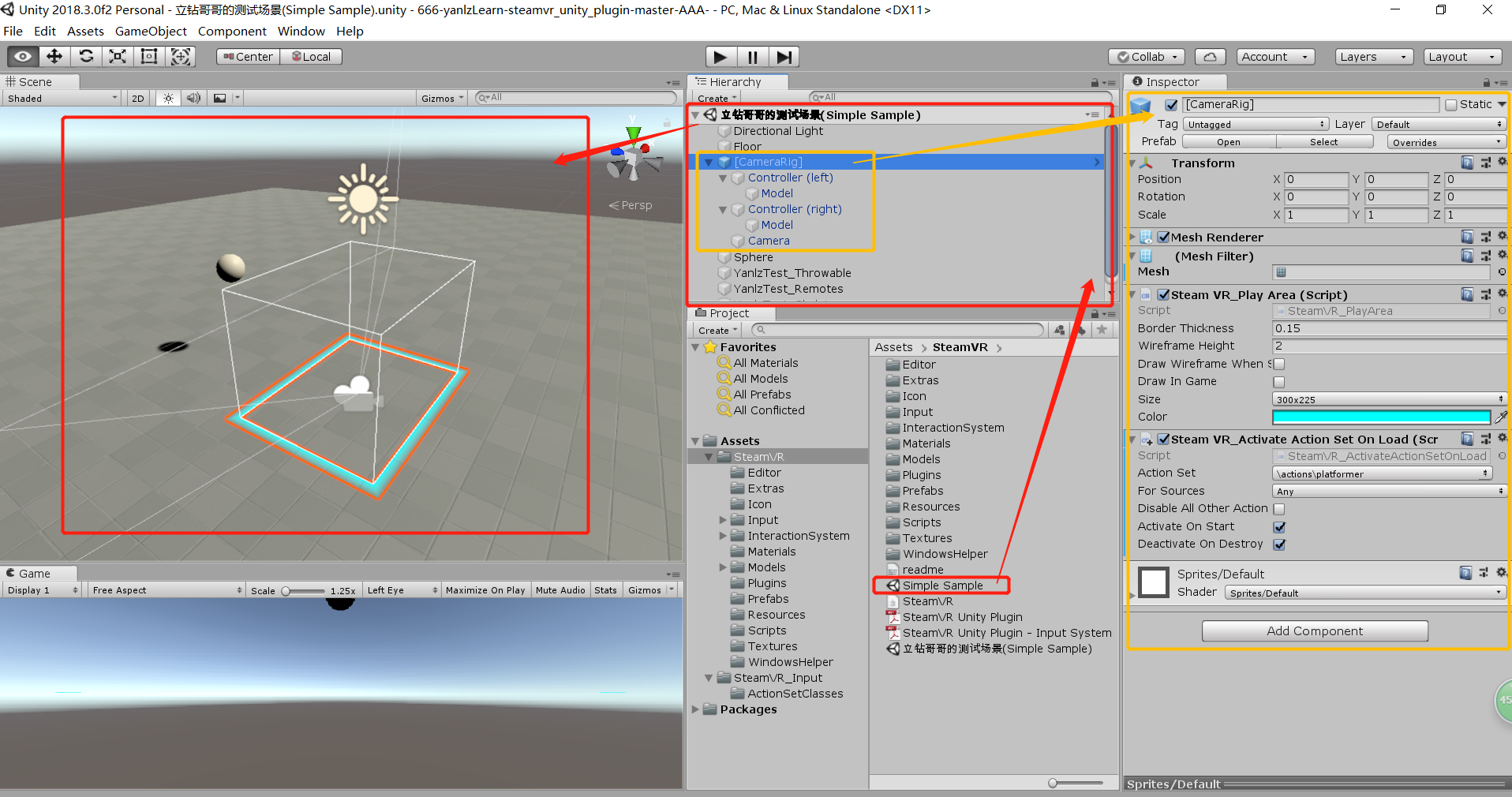
Task: Enable Draw In Game for Play Area
Action: pyautogui.click(x=1279, y=382)
